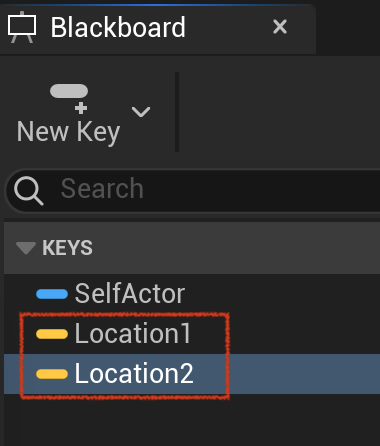Image resolution: width=380 pixels, height=446 pixels.
Task: Click the vertical toolbar separator beside New Key
Action: pyautogui.click(x=177, y=112)
